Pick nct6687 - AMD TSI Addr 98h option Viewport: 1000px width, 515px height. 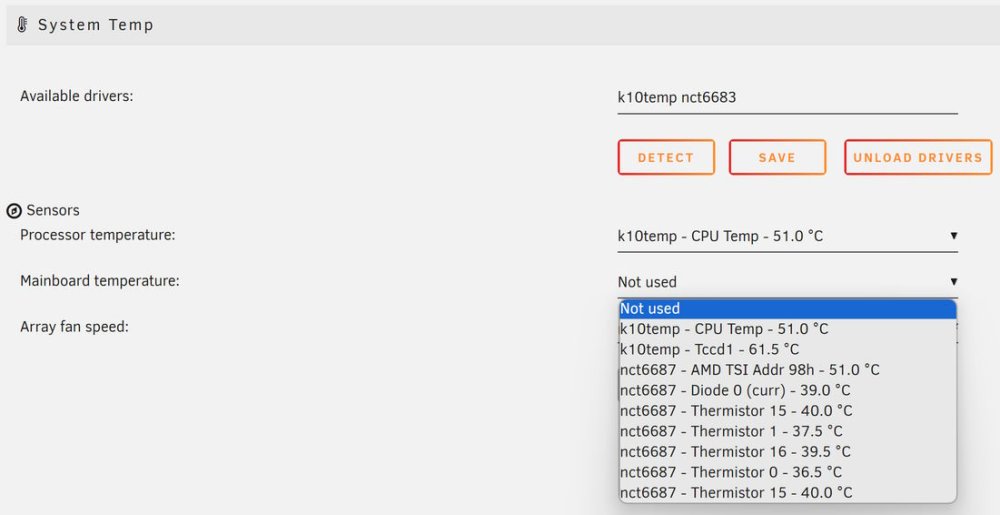788,370
